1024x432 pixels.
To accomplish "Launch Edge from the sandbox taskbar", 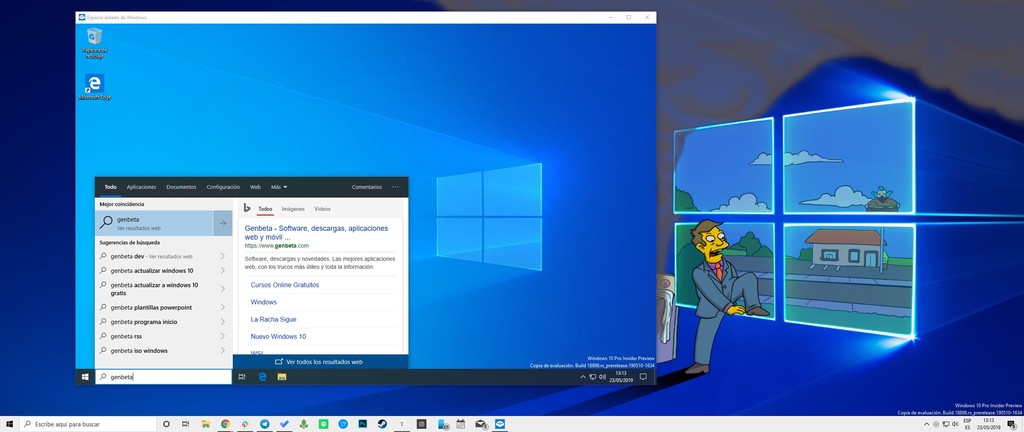I will (x=262, y=377).
